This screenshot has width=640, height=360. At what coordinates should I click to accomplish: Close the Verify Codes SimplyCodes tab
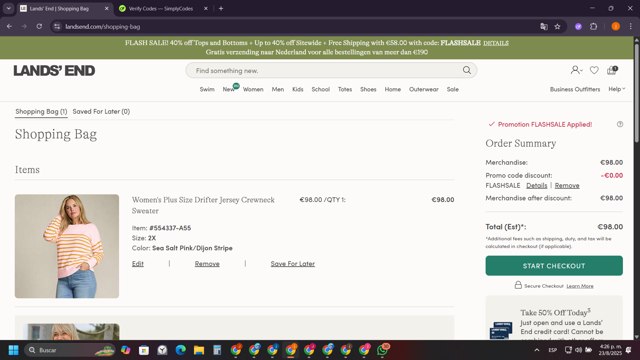206,8
